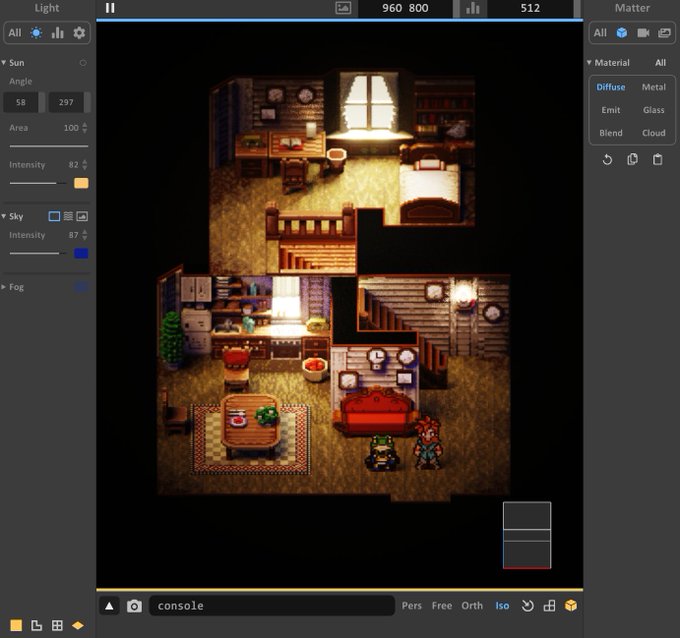Switch to Iso camera mode
Viewport: 680px width, 638px height.
pos(502,605)
